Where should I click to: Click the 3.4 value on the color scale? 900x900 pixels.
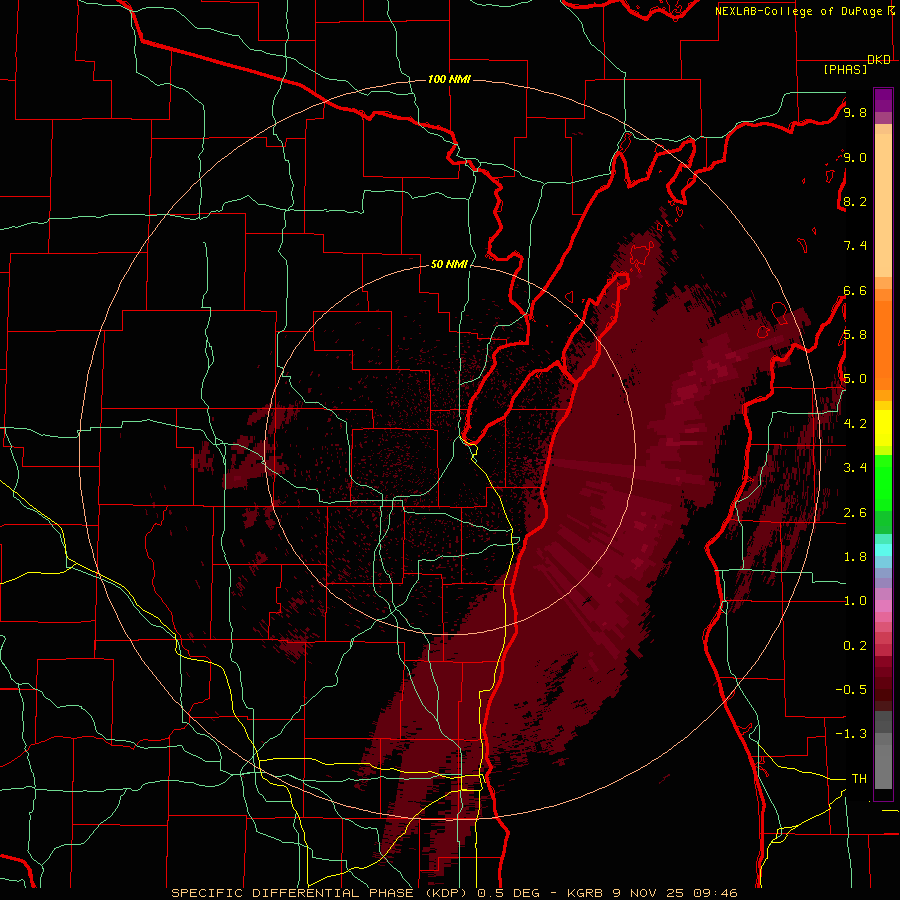tap(855, 467)
